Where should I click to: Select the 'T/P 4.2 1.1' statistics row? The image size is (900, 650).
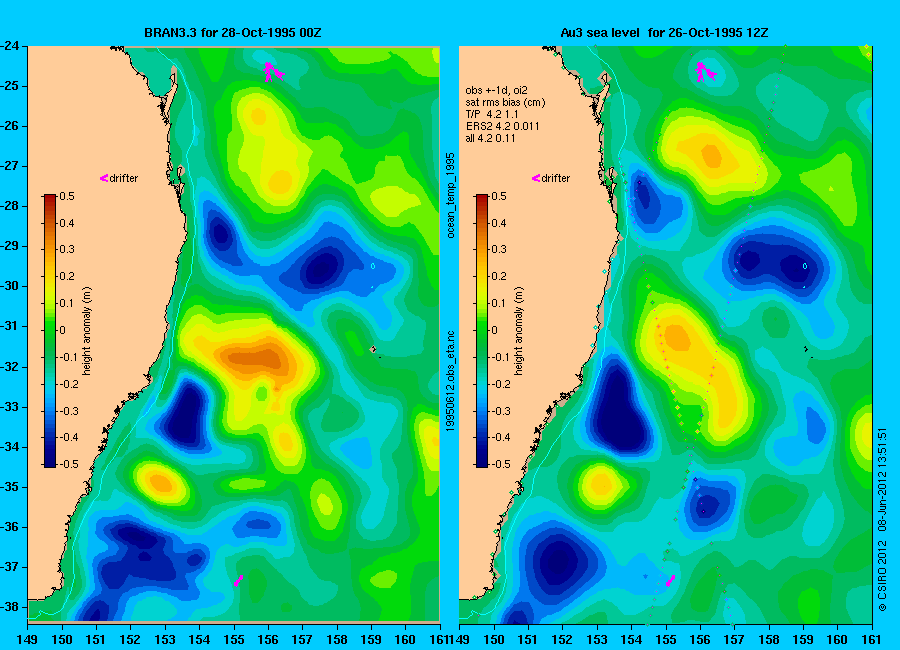click(x=492, y=114)
